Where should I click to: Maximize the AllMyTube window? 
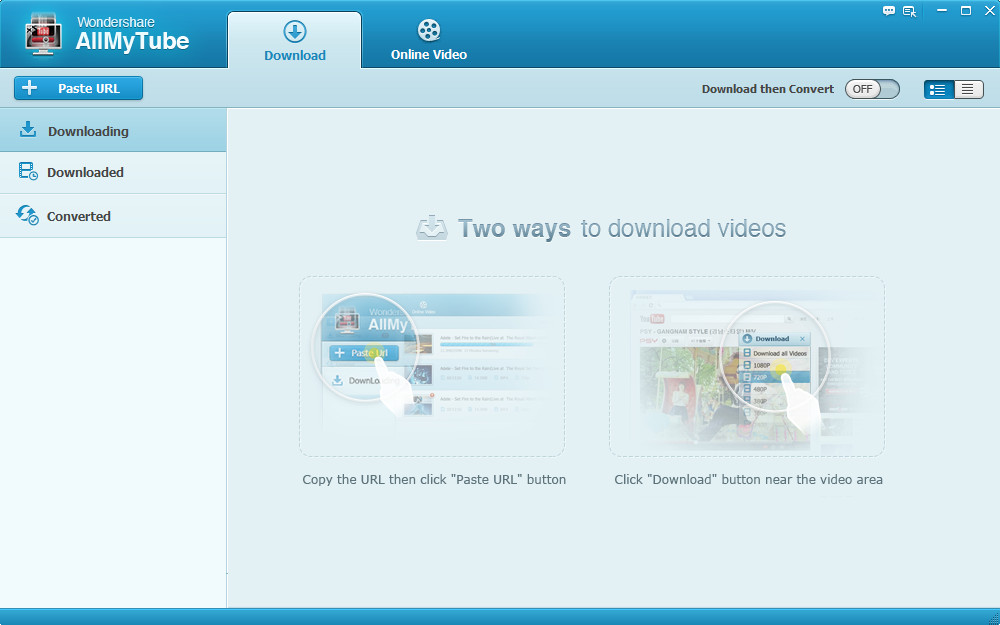point(966,11)
